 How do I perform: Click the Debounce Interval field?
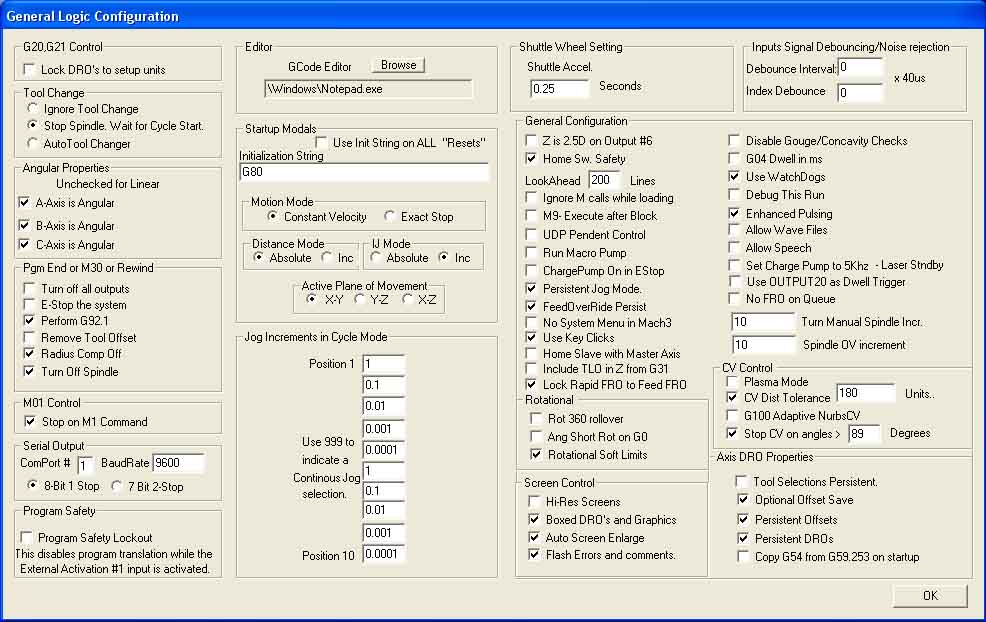pyautogui.click(x=860, y=68)
